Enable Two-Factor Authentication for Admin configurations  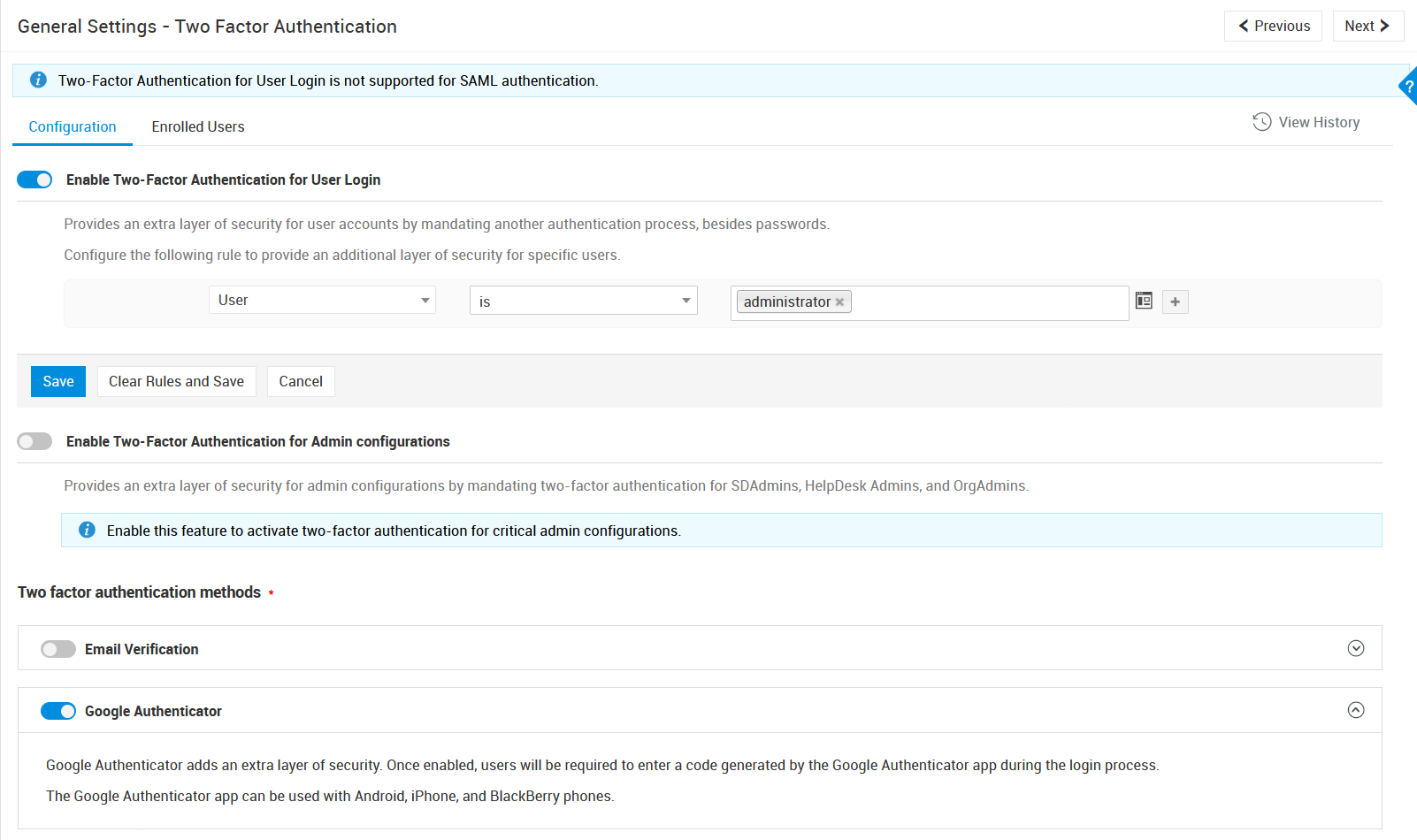click(35, 441)
